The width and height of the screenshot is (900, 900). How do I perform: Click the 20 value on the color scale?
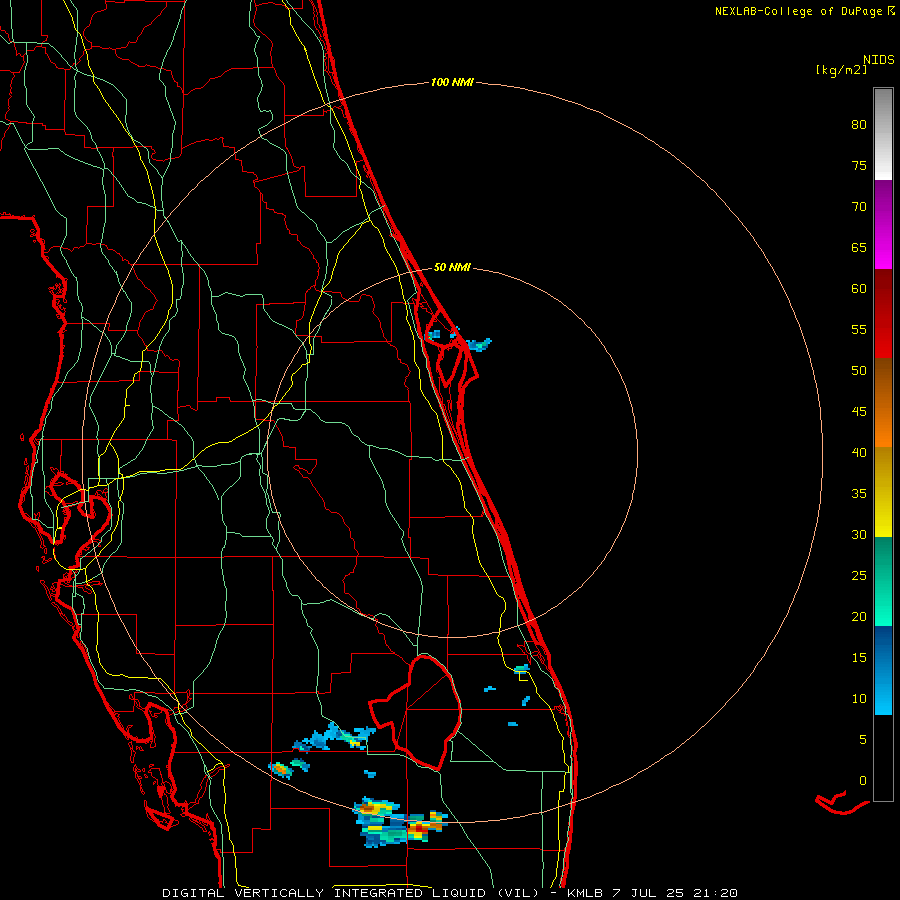tap(859, 616)
